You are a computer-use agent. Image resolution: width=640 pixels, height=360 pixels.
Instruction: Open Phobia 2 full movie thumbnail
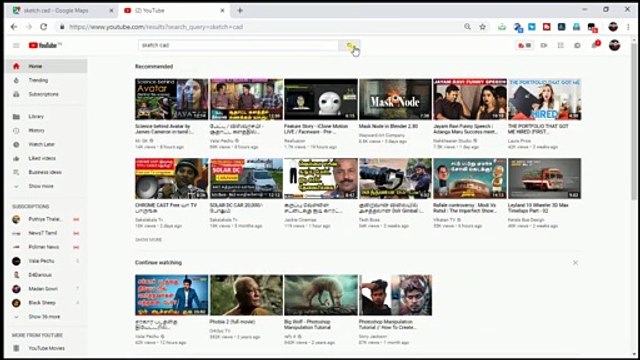pyautogui.click(x=246, y=295)
